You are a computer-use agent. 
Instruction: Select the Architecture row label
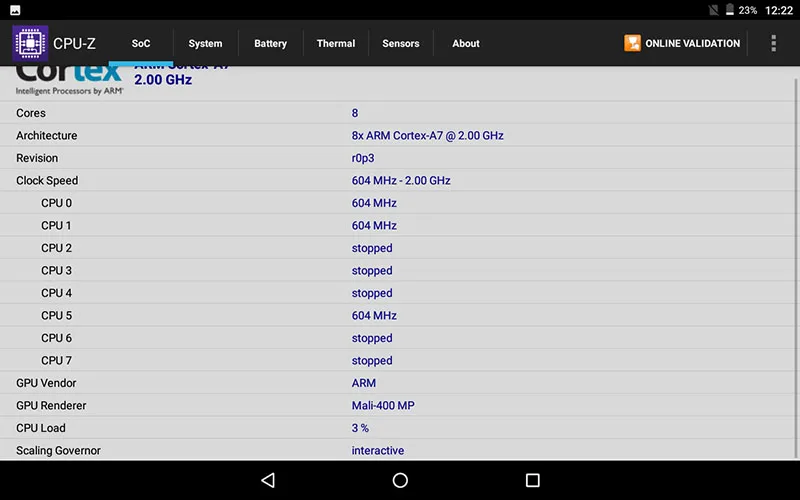point(46,135)
